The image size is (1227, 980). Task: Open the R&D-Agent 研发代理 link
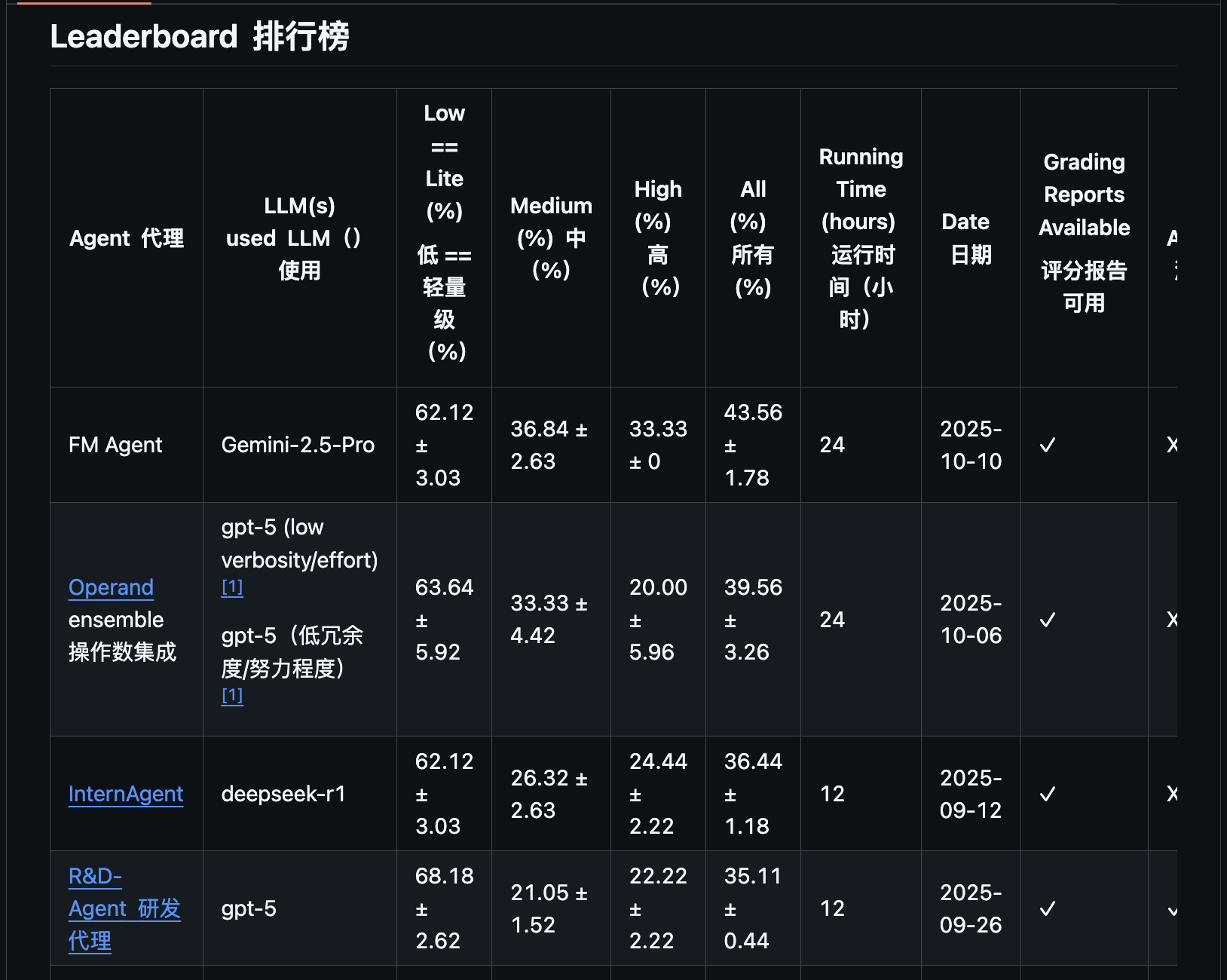click(124, 908)
